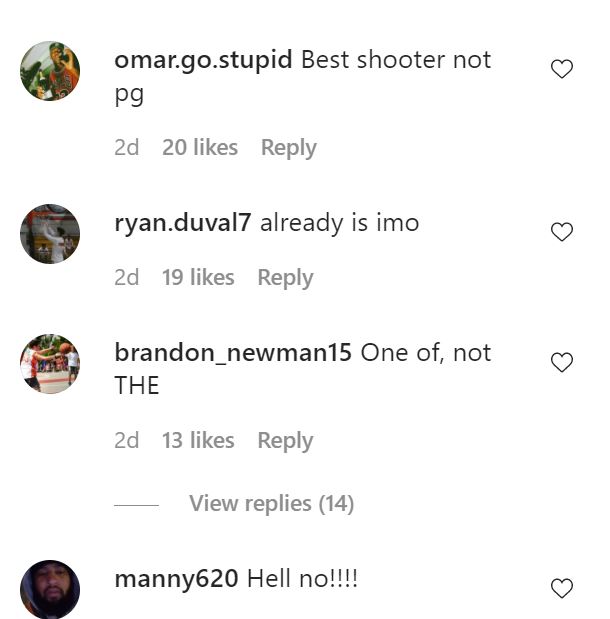View the 13 likes list

(x=198, y=440)
